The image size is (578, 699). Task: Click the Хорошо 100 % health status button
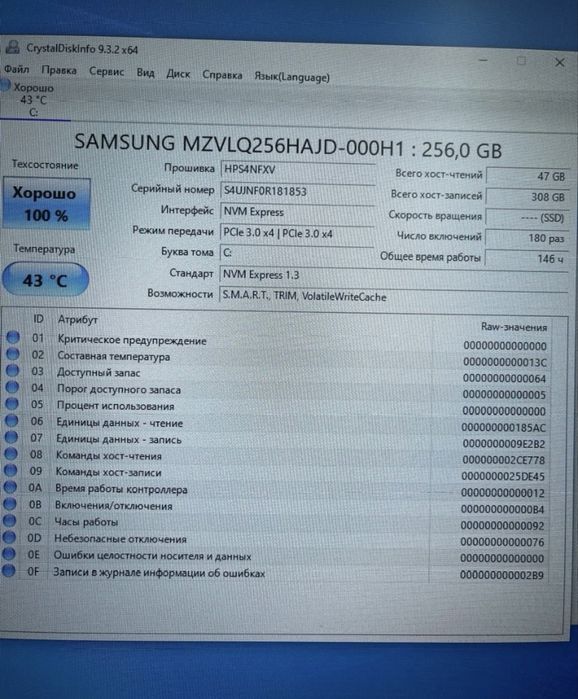click(46, 204)
